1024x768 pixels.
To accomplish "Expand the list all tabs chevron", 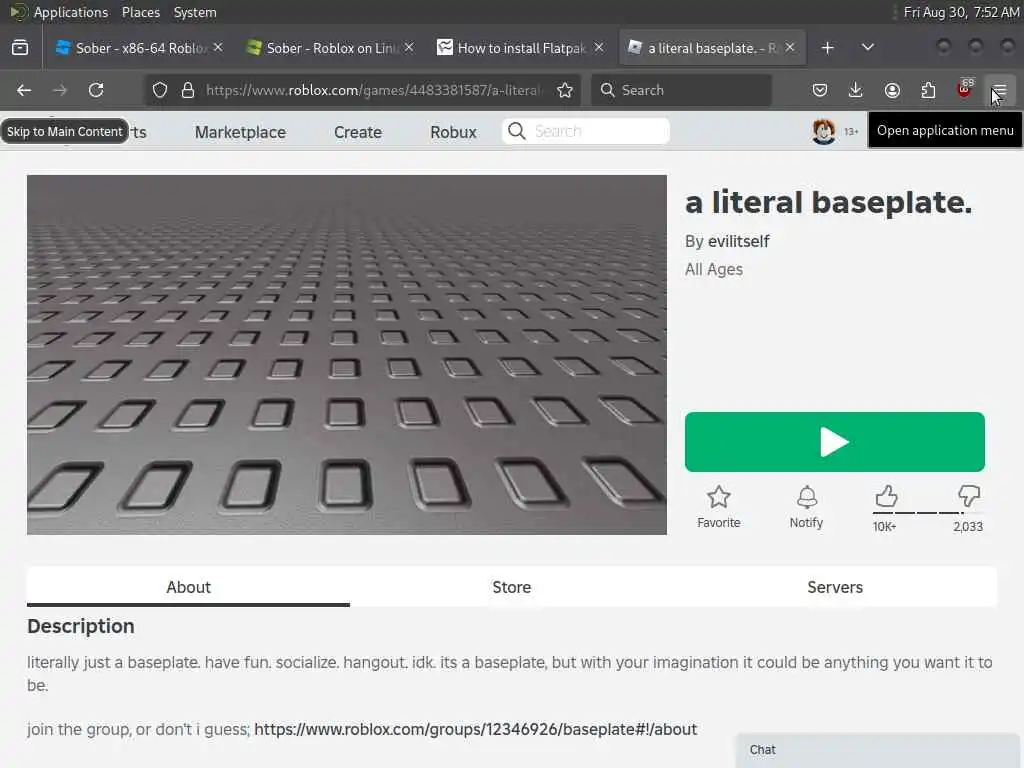I will (x=868, y=48).
